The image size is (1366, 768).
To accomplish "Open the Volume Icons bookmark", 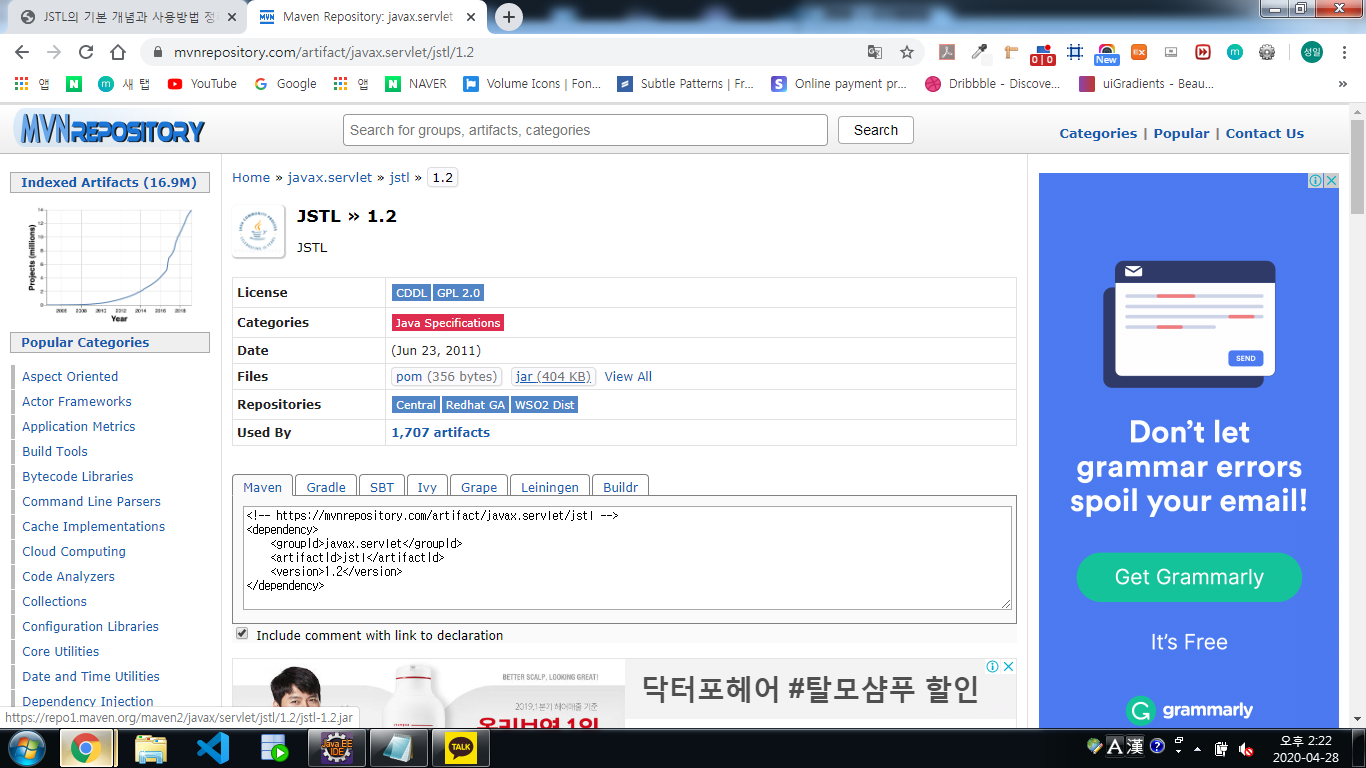I will [x=532, y=84].
